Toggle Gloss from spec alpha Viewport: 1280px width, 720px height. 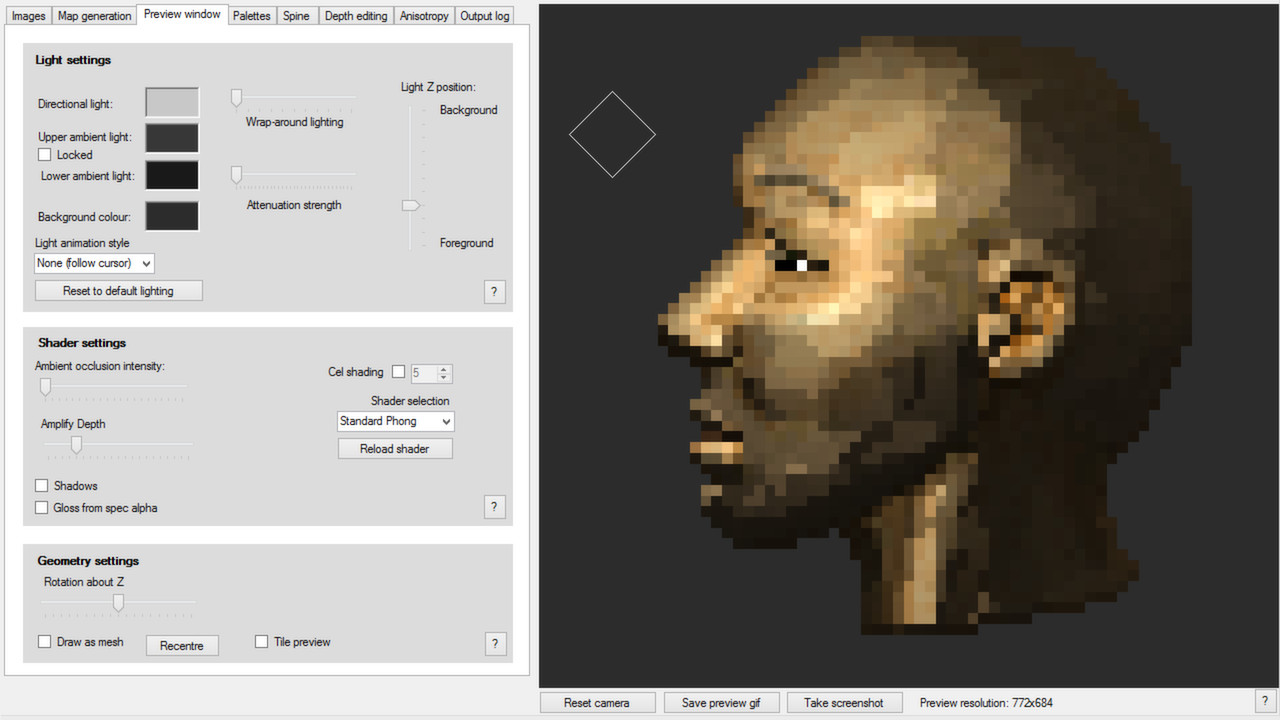(x=41, y=507)
